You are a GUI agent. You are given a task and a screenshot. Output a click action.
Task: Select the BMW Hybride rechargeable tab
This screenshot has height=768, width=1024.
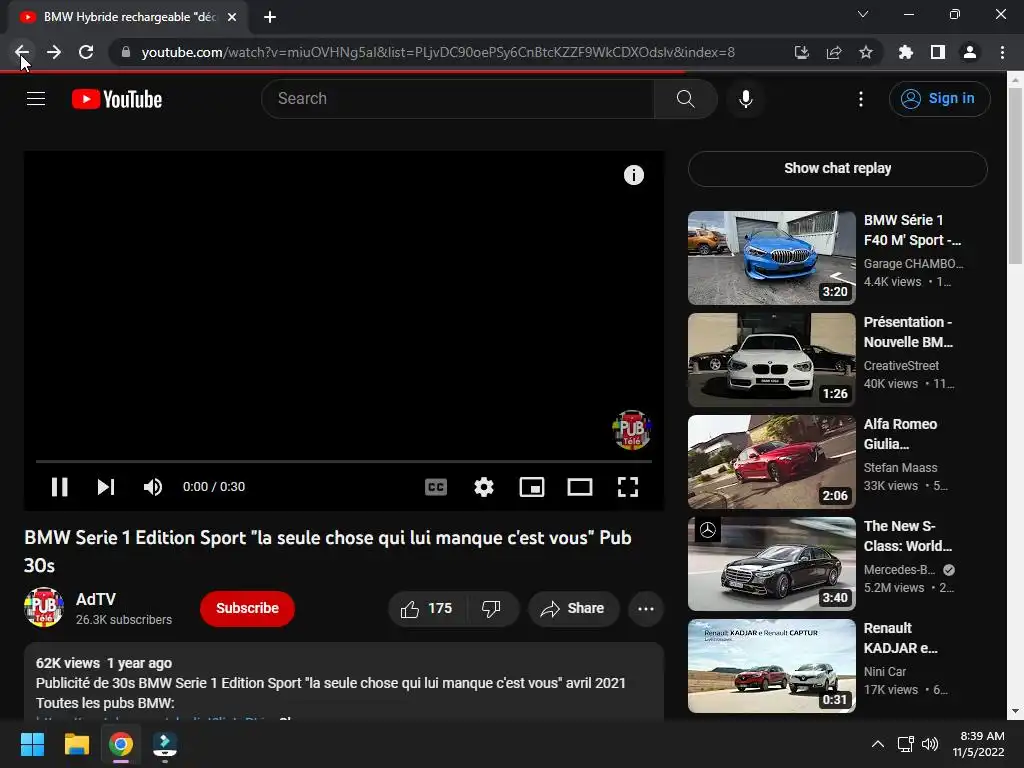click(x=129, y=17)
